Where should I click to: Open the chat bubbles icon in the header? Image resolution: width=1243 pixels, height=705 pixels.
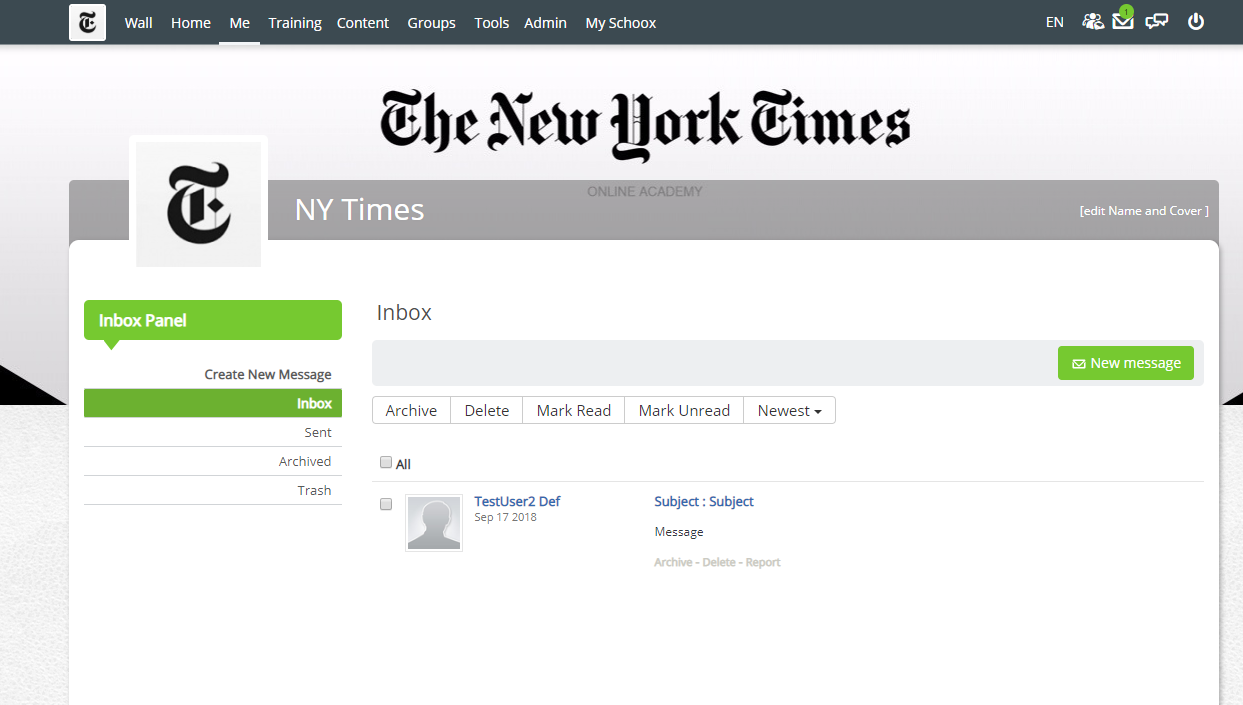(x=1157, y=21)
